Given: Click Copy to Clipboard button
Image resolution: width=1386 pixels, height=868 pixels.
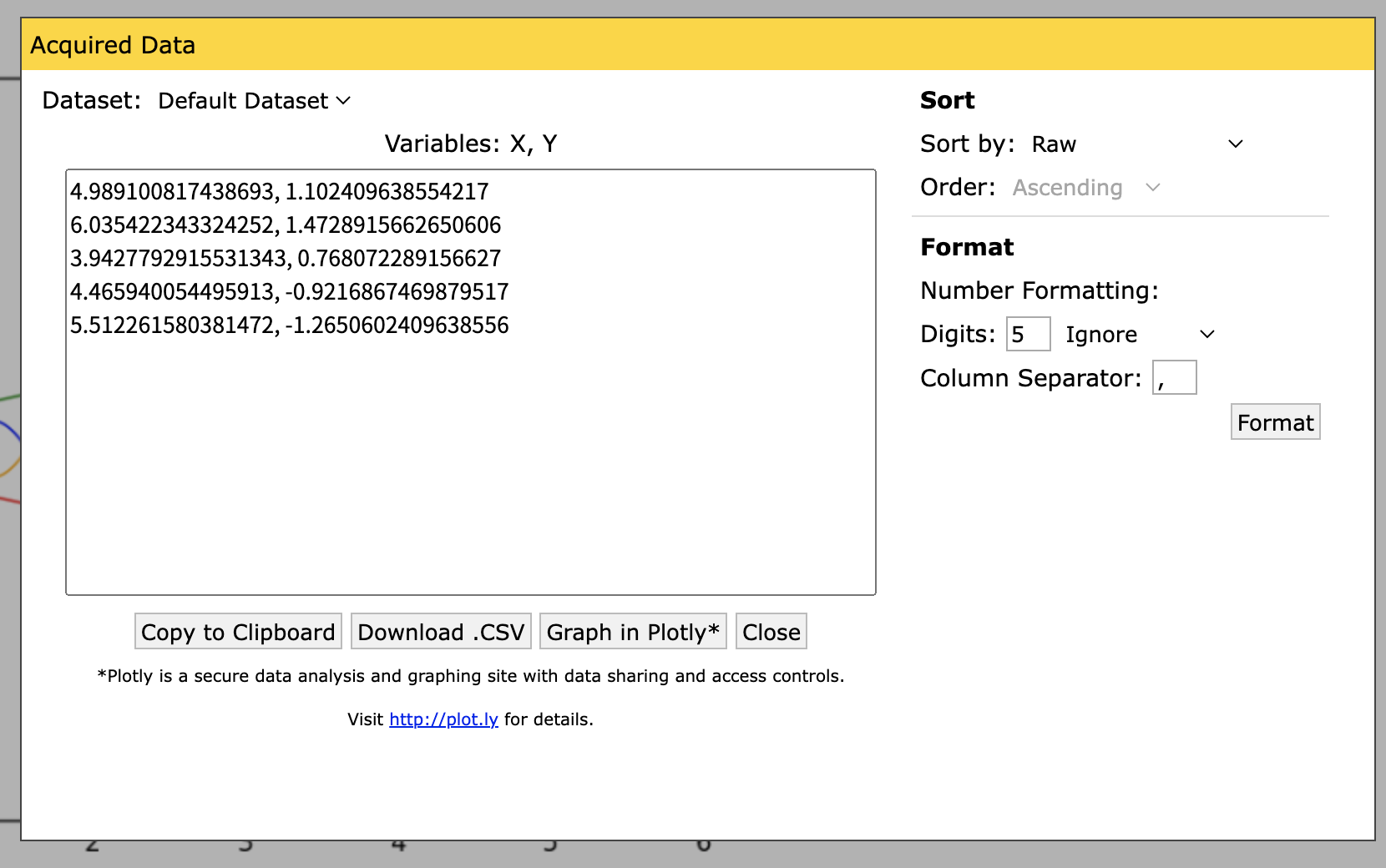Looking at the screenshot, I should [238, 632].
